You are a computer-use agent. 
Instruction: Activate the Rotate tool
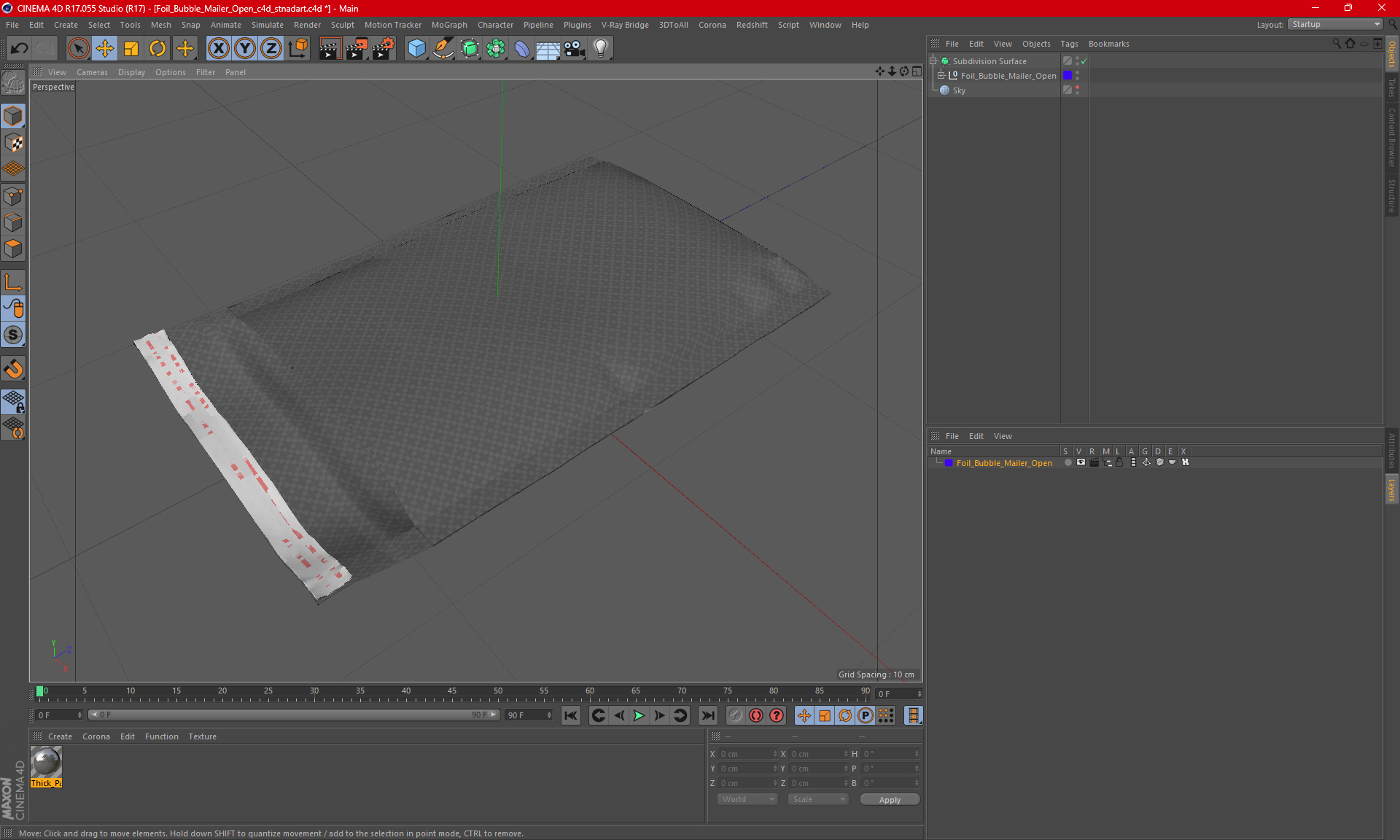[x=157, y=48]
